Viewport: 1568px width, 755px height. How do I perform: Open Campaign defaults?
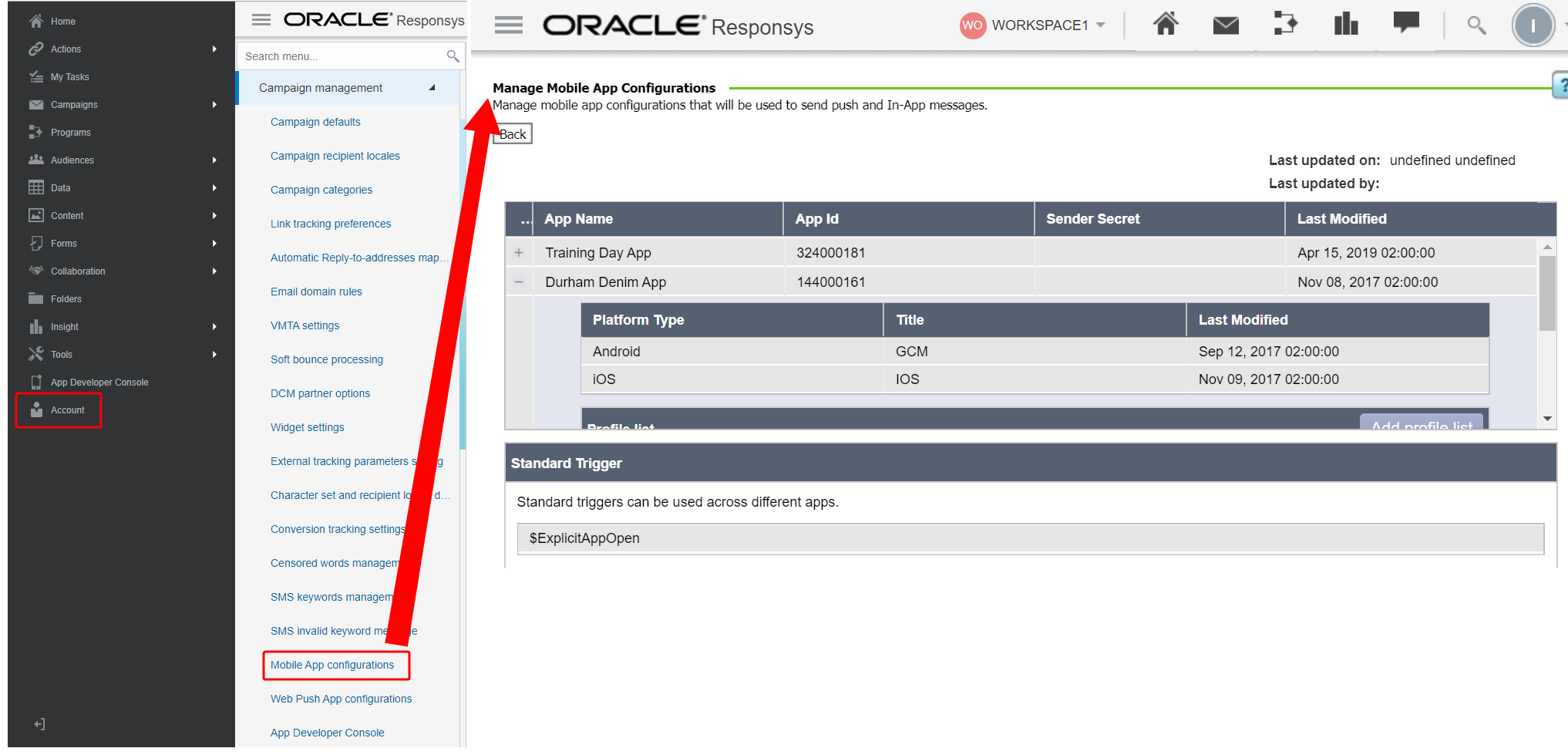click(315, 122)
